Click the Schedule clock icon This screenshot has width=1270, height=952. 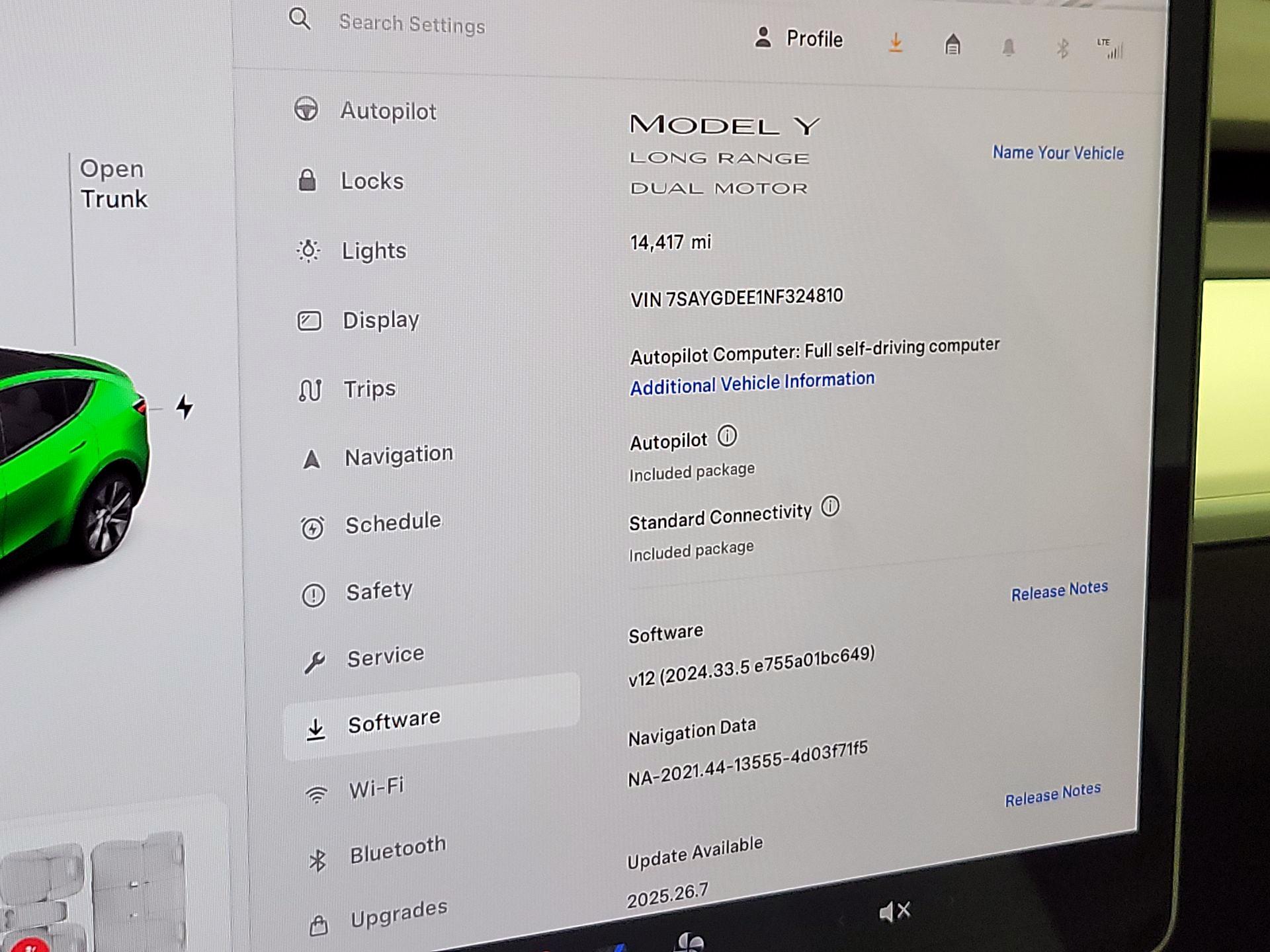pos(312,528)
